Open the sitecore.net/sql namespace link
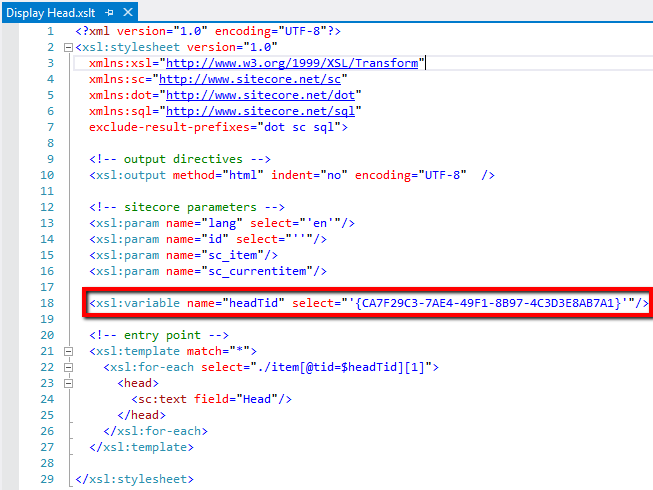 [260, 111]
